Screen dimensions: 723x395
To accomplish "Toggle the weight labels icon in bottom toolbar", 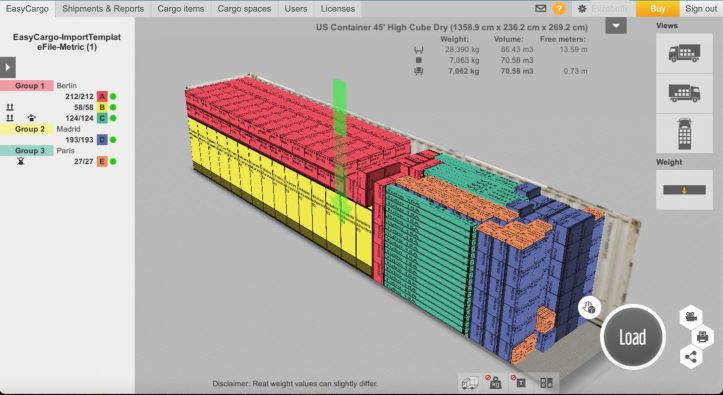I will [494, 382].
